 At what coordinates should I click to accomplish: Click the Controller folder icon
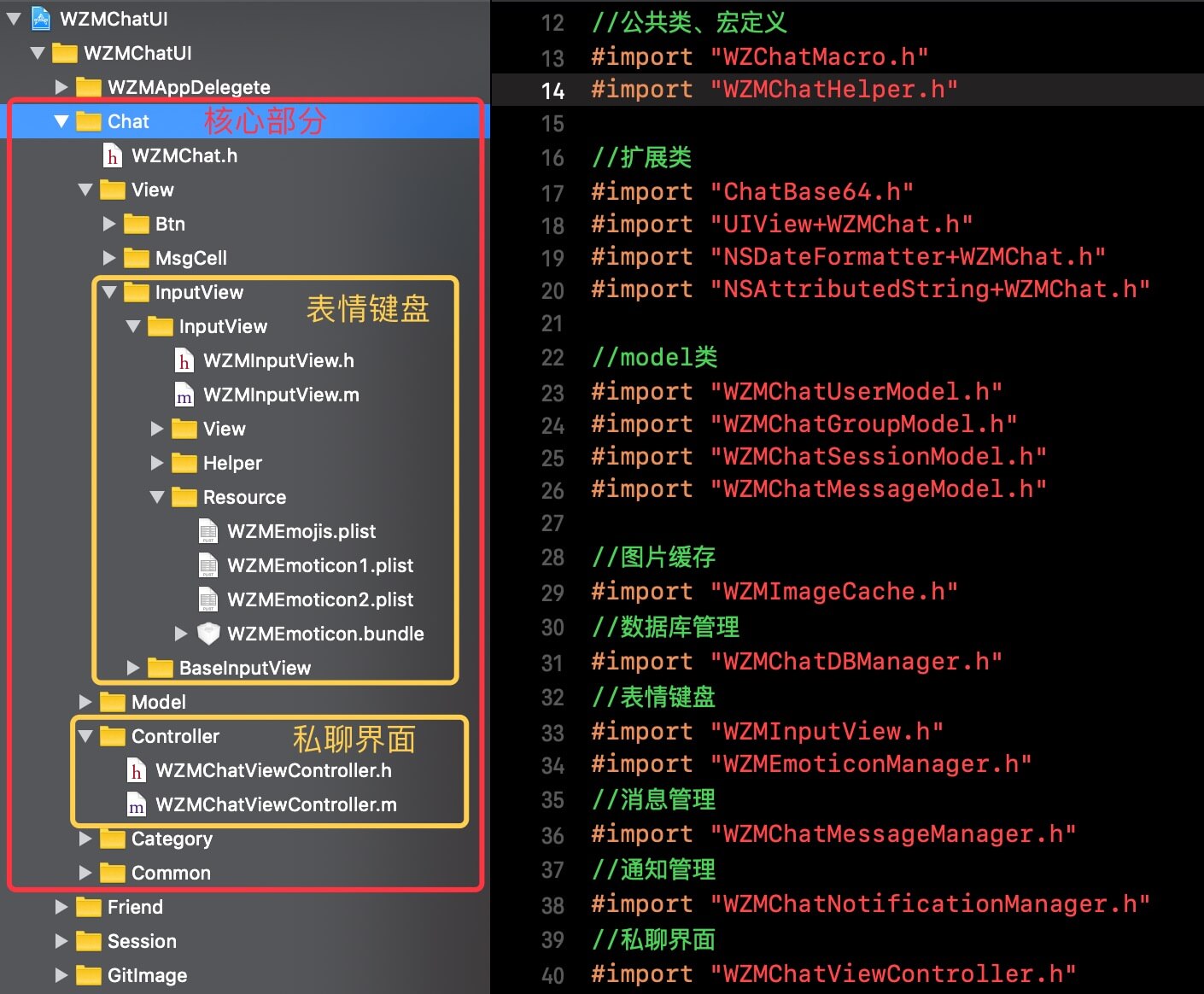[113, 736]
